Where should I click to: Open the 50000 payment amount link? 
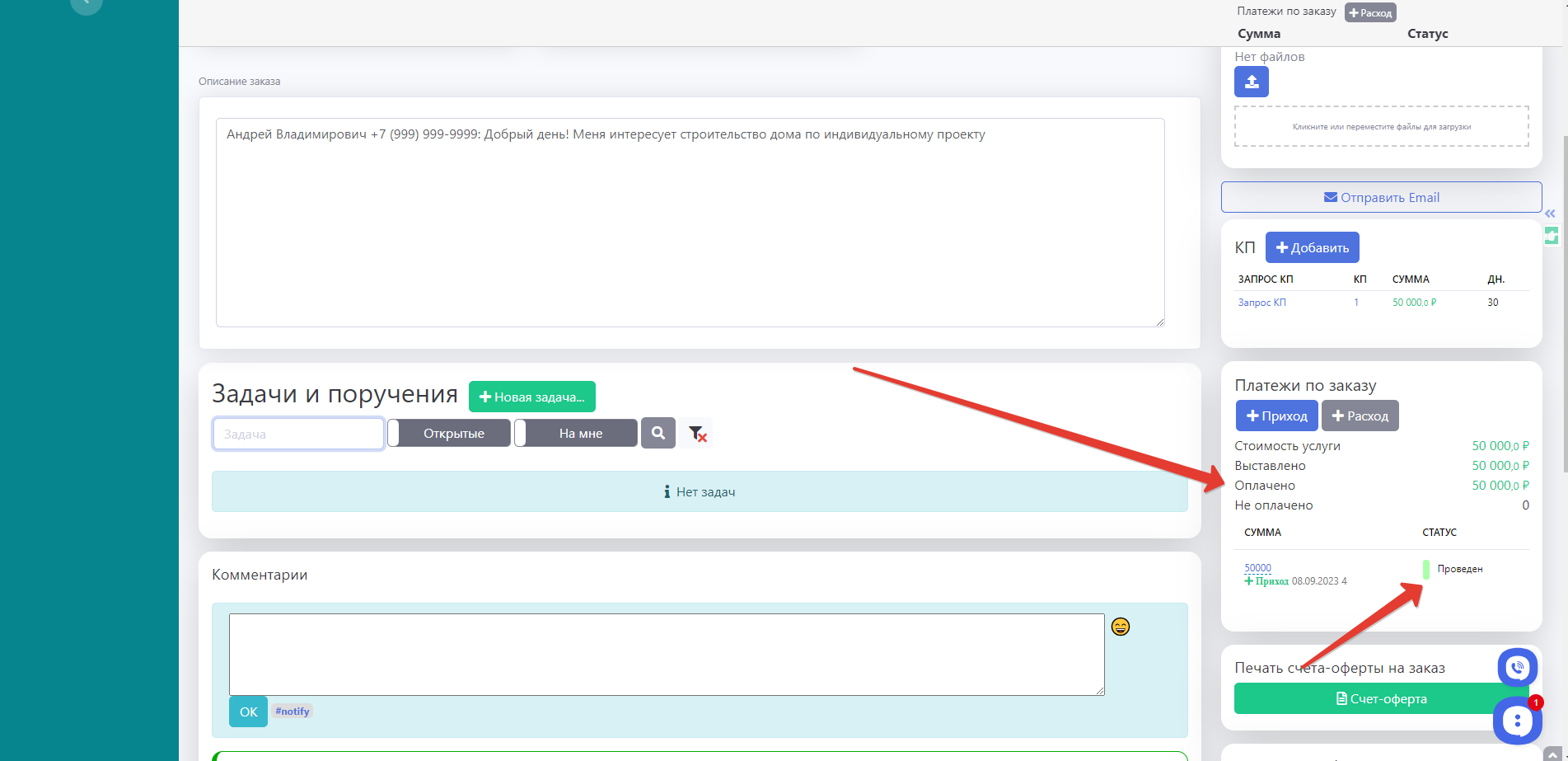pos(1257,567)
